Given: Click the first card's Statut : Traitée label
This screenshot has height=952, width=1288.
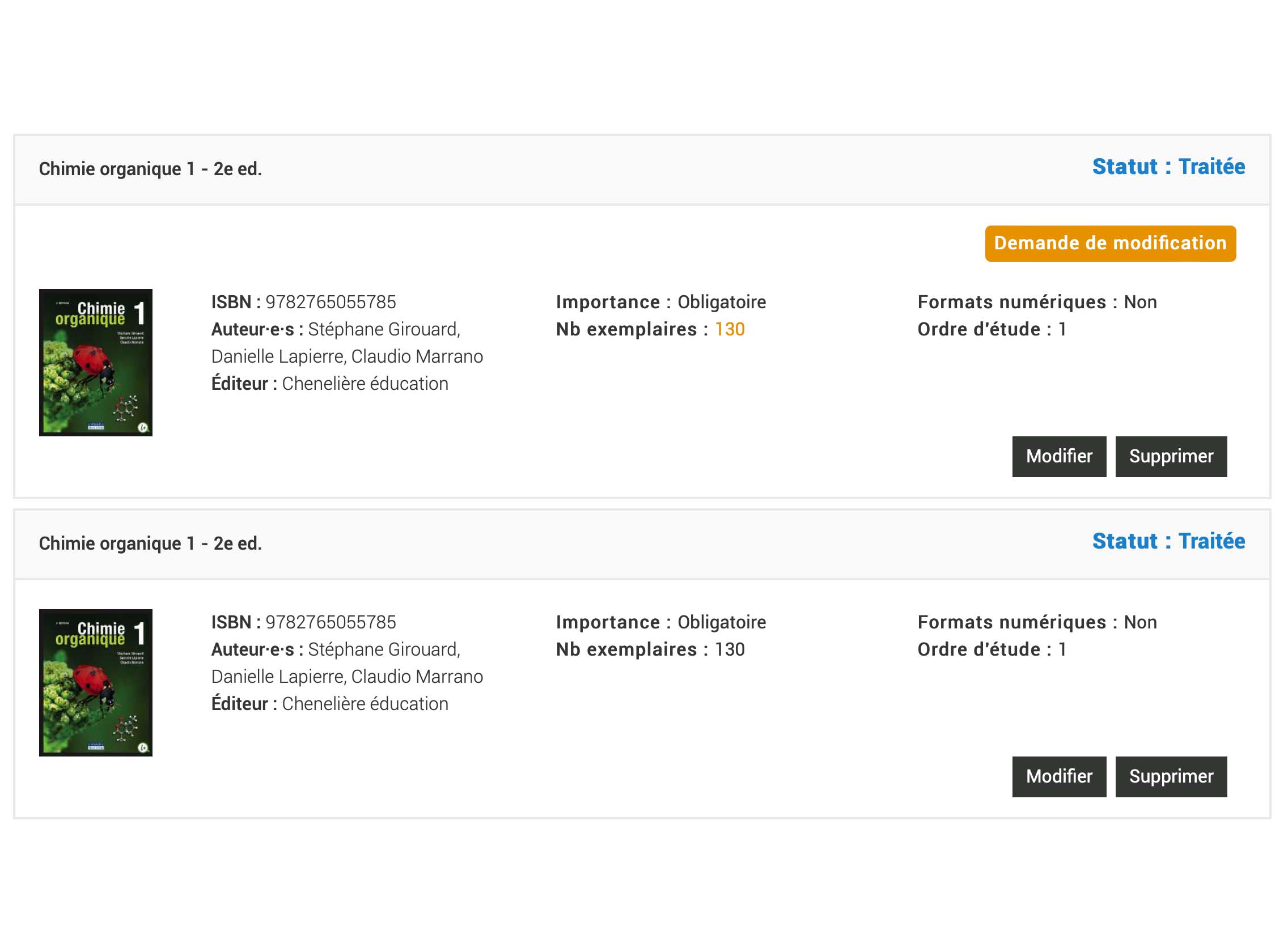Looking at the screenshot, I should [x=1168, y=167].
